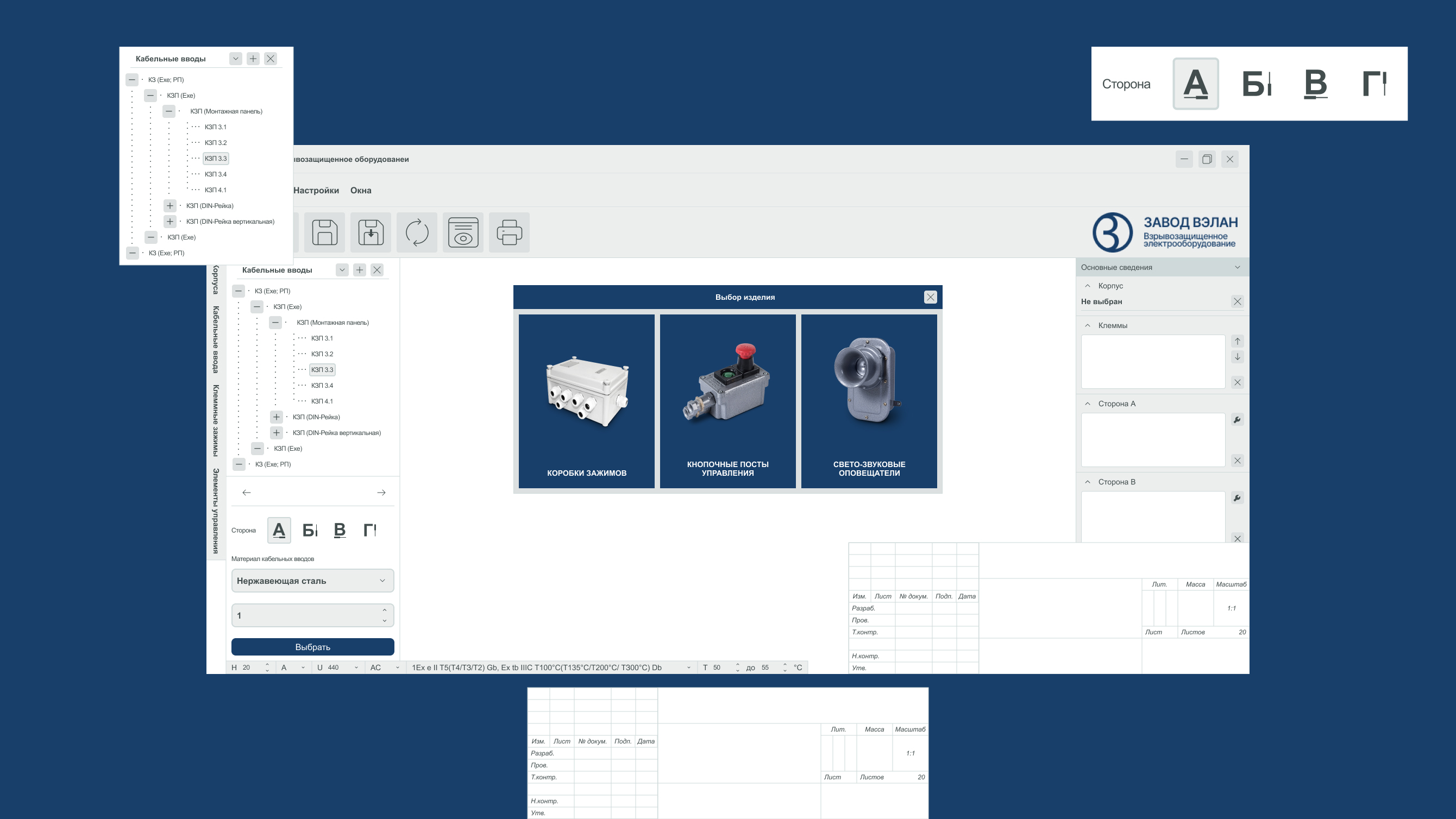Click the Выбрать button
Viewport: 1456px width, 819px height.
tap(312, 647)
